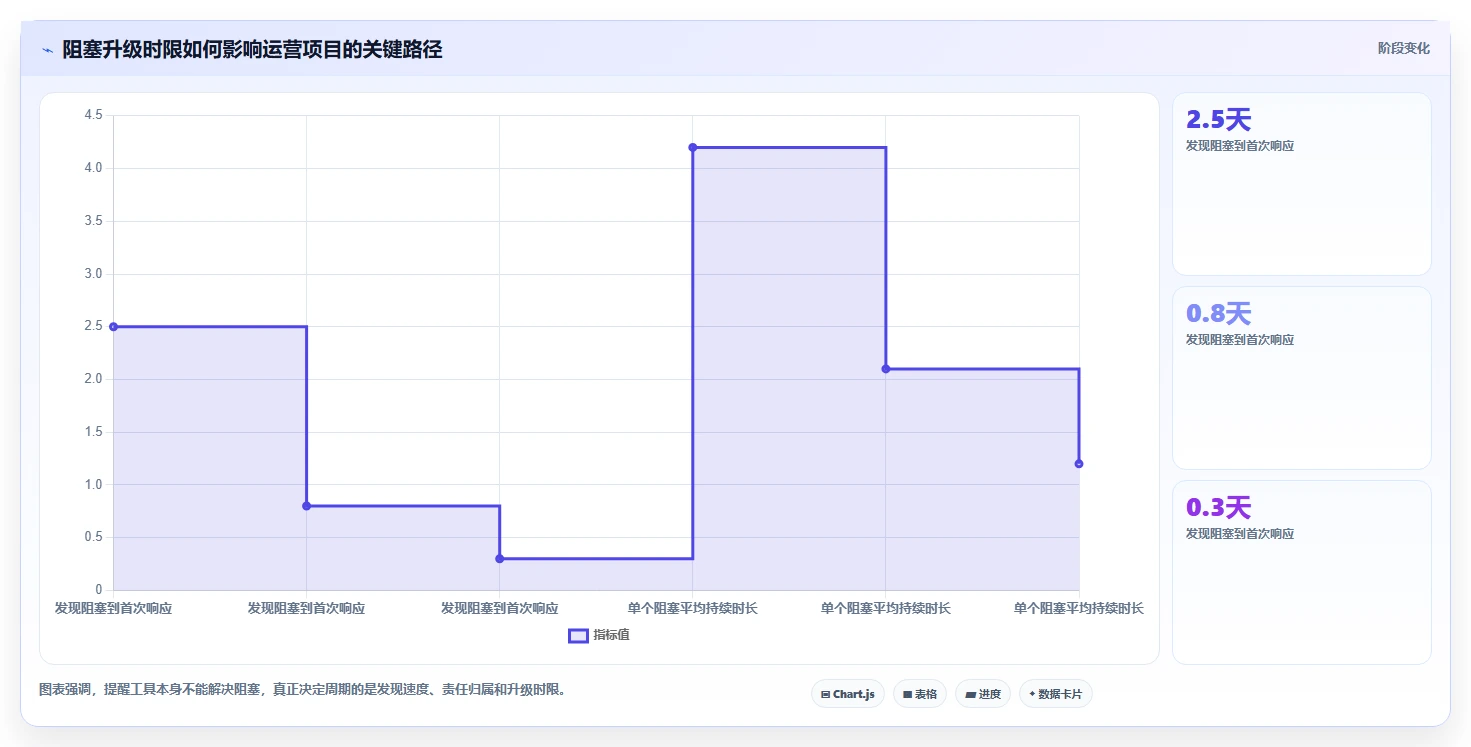Select the chart peak data point at 4.2
Image resolution: width=1471 pixels, height=747 pixels.
(x=692, y=148)
